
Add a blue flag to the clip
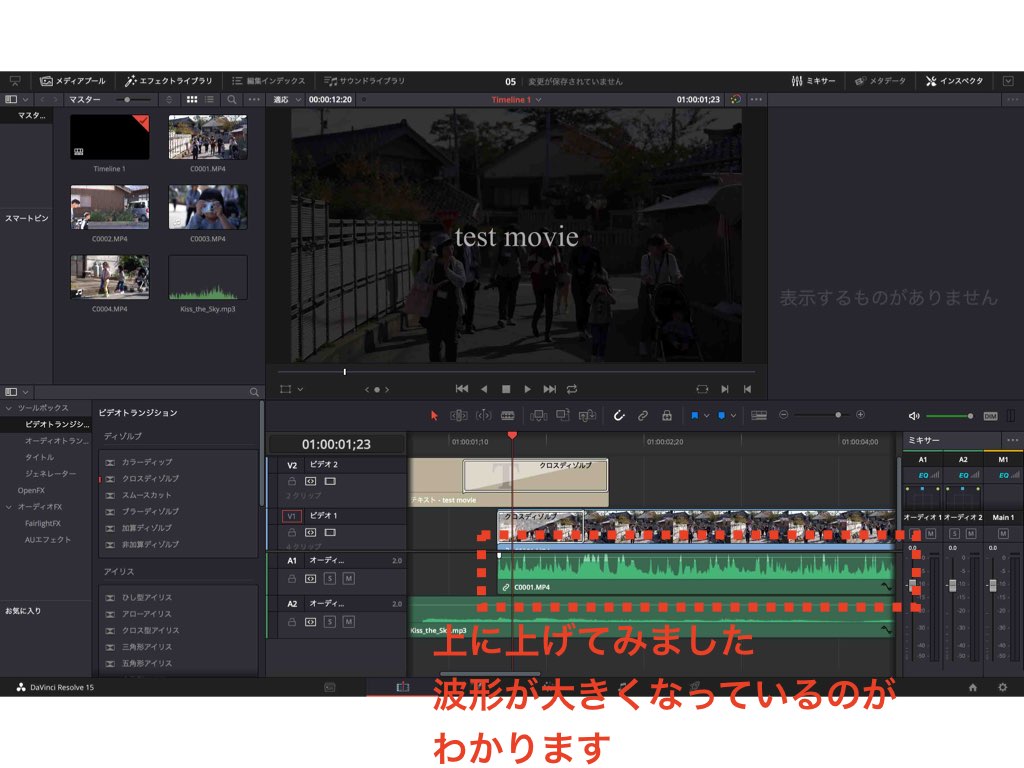(694, 415)
